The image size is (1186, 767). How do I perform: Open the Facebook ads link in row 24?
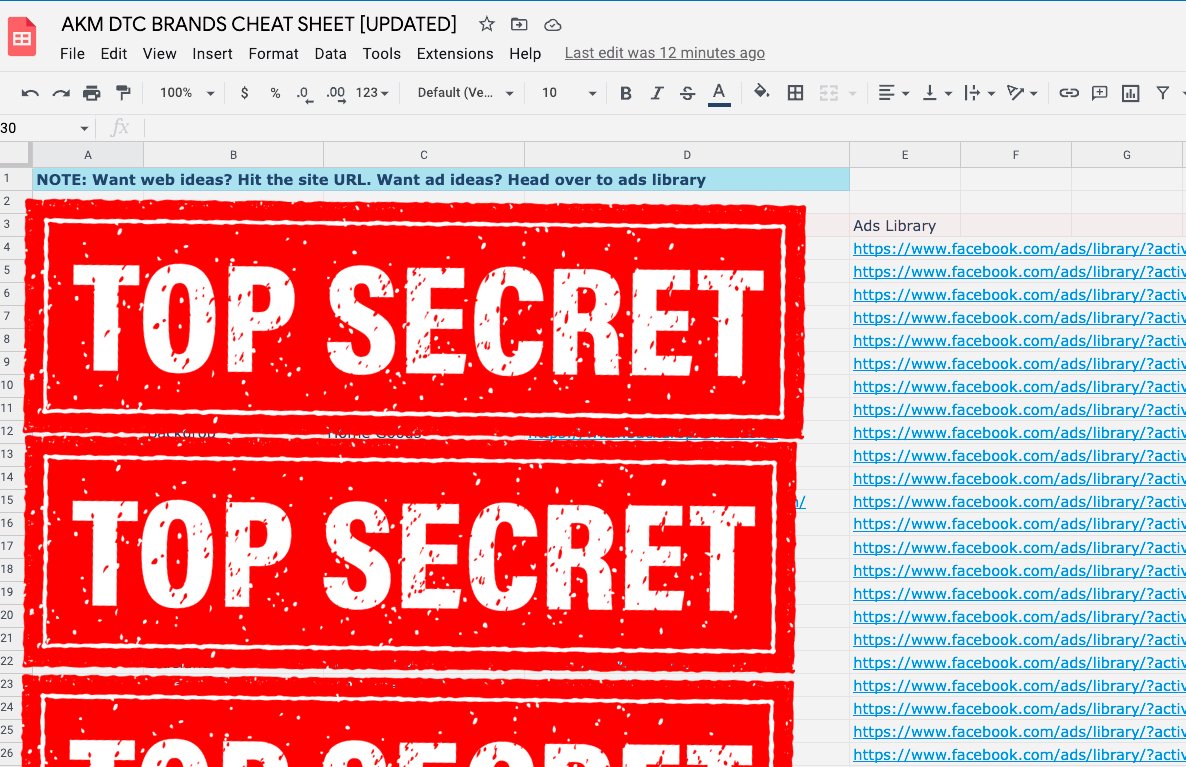coord(1019,709)
